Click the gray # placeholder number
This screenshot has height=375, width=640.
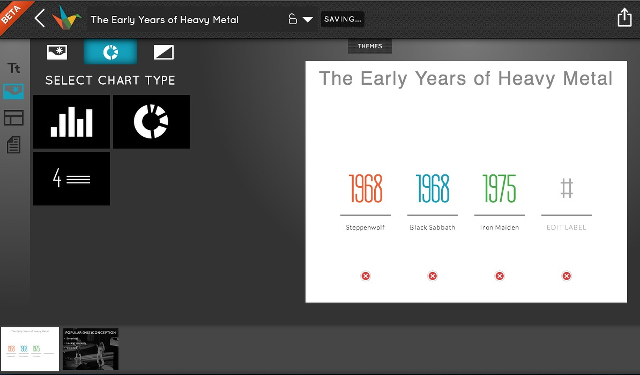567,188
